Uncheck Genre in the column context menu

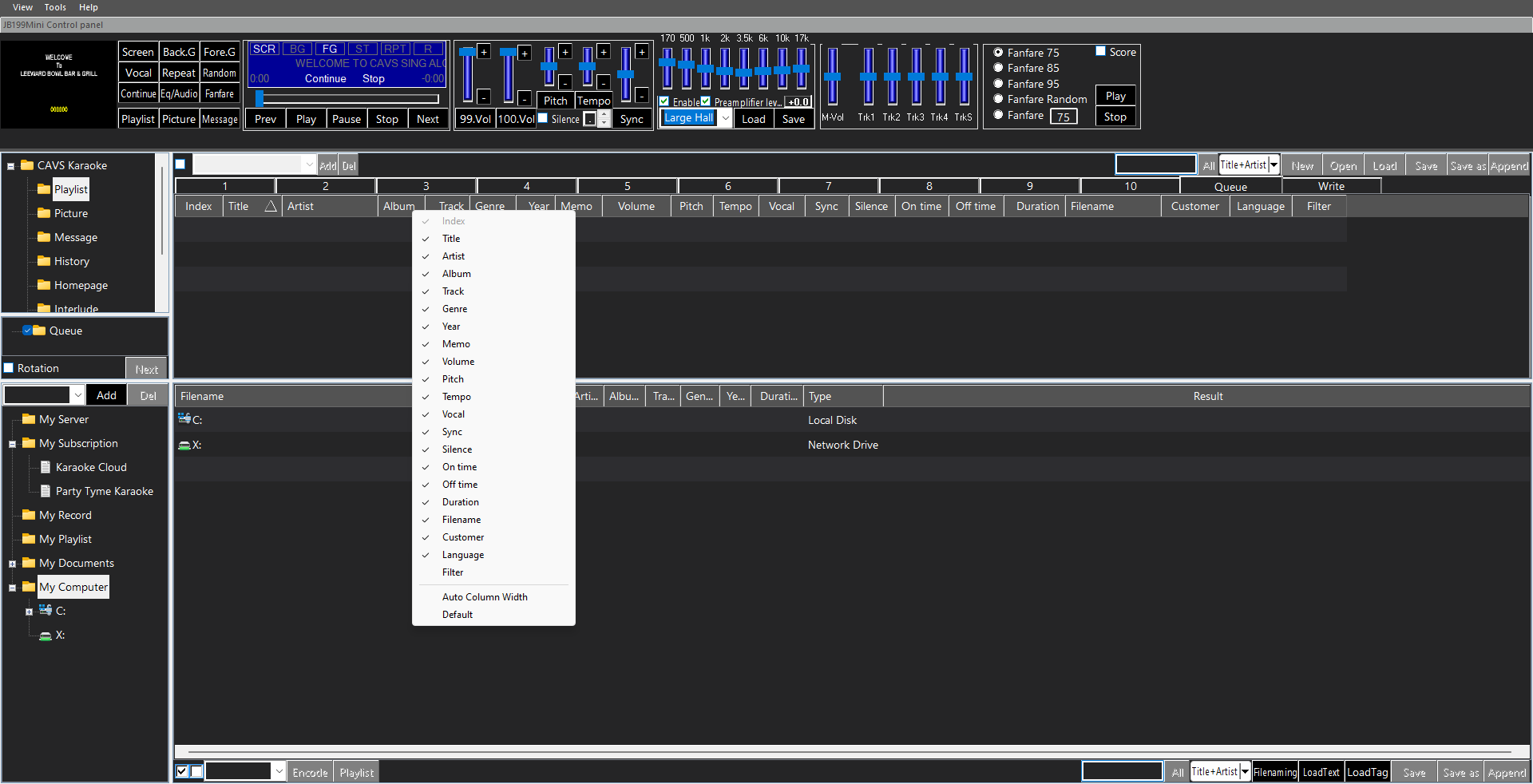(454, 309)
